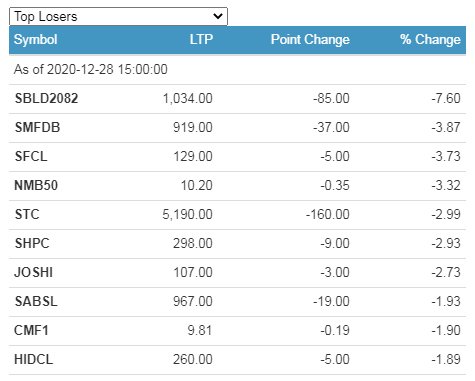
Task: Sort by Point Change column header
Action: point(310,40)
